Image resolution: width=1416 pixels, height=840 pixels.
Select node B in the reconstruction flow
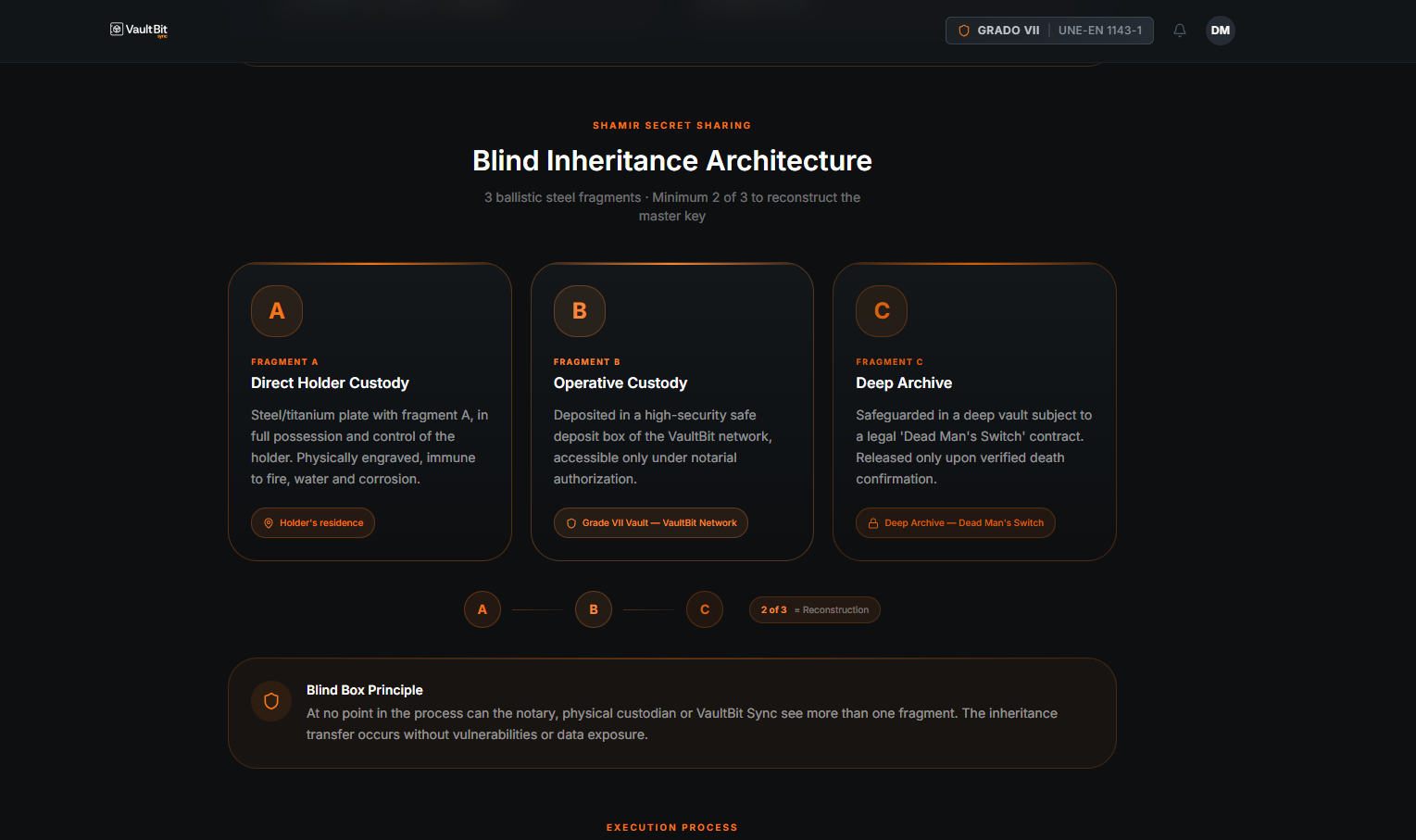[593, 609]
